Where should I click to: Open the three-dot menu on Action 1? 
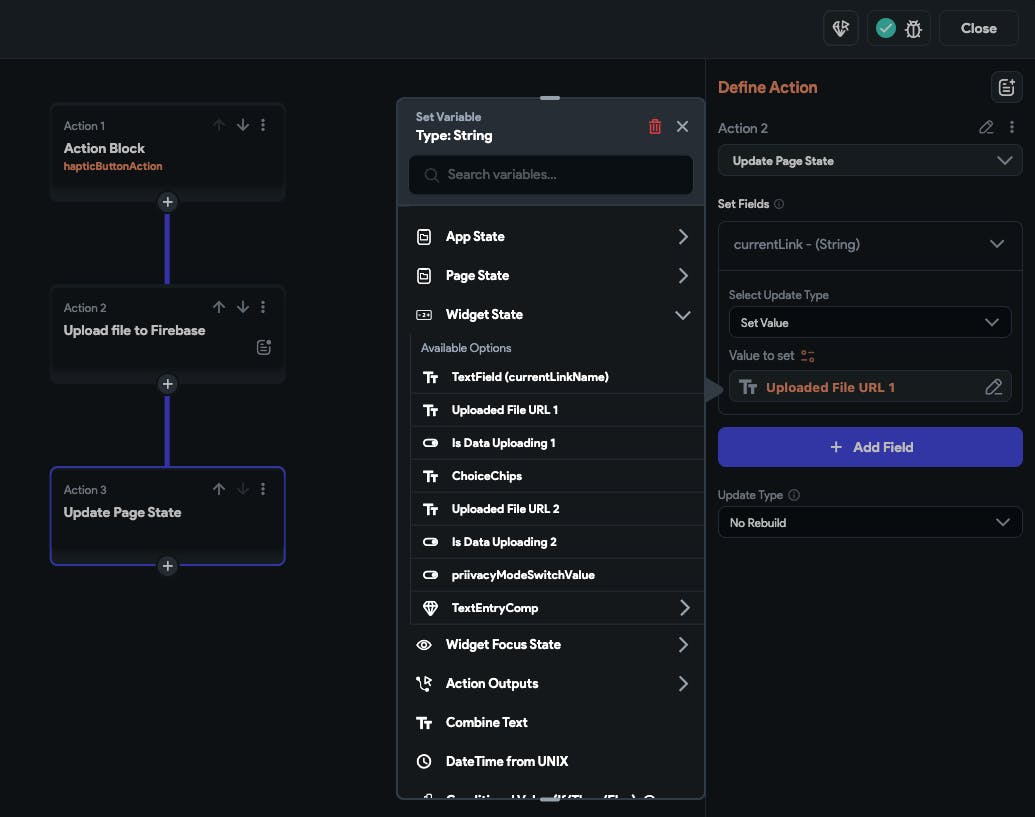(x=263, y=125)
